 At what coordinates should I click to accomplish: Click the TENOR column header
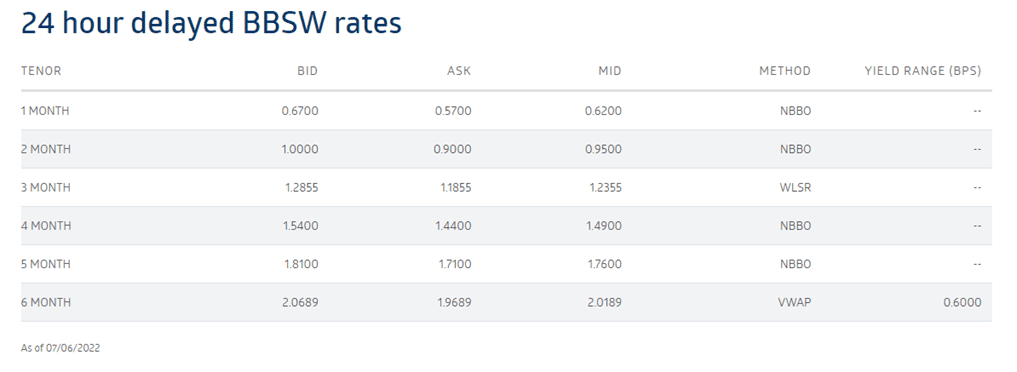pyautogui.click(x=41, y=71)
